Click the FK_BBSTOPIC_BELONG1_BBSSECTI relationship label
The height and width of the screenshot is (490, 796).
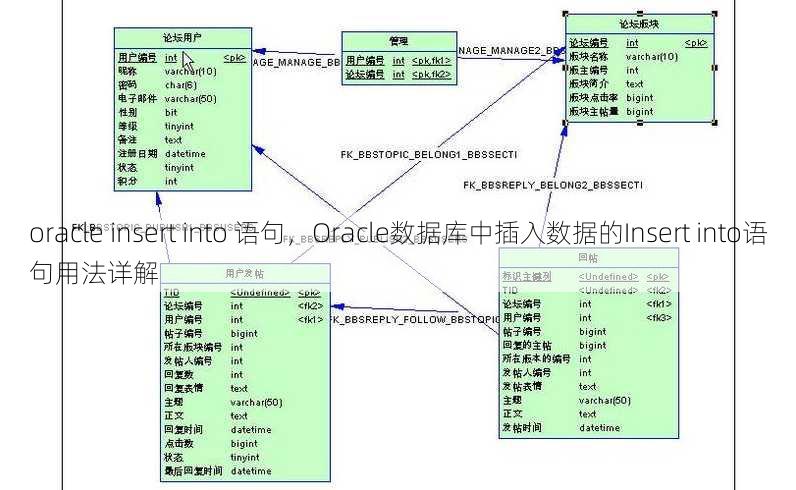429,155
